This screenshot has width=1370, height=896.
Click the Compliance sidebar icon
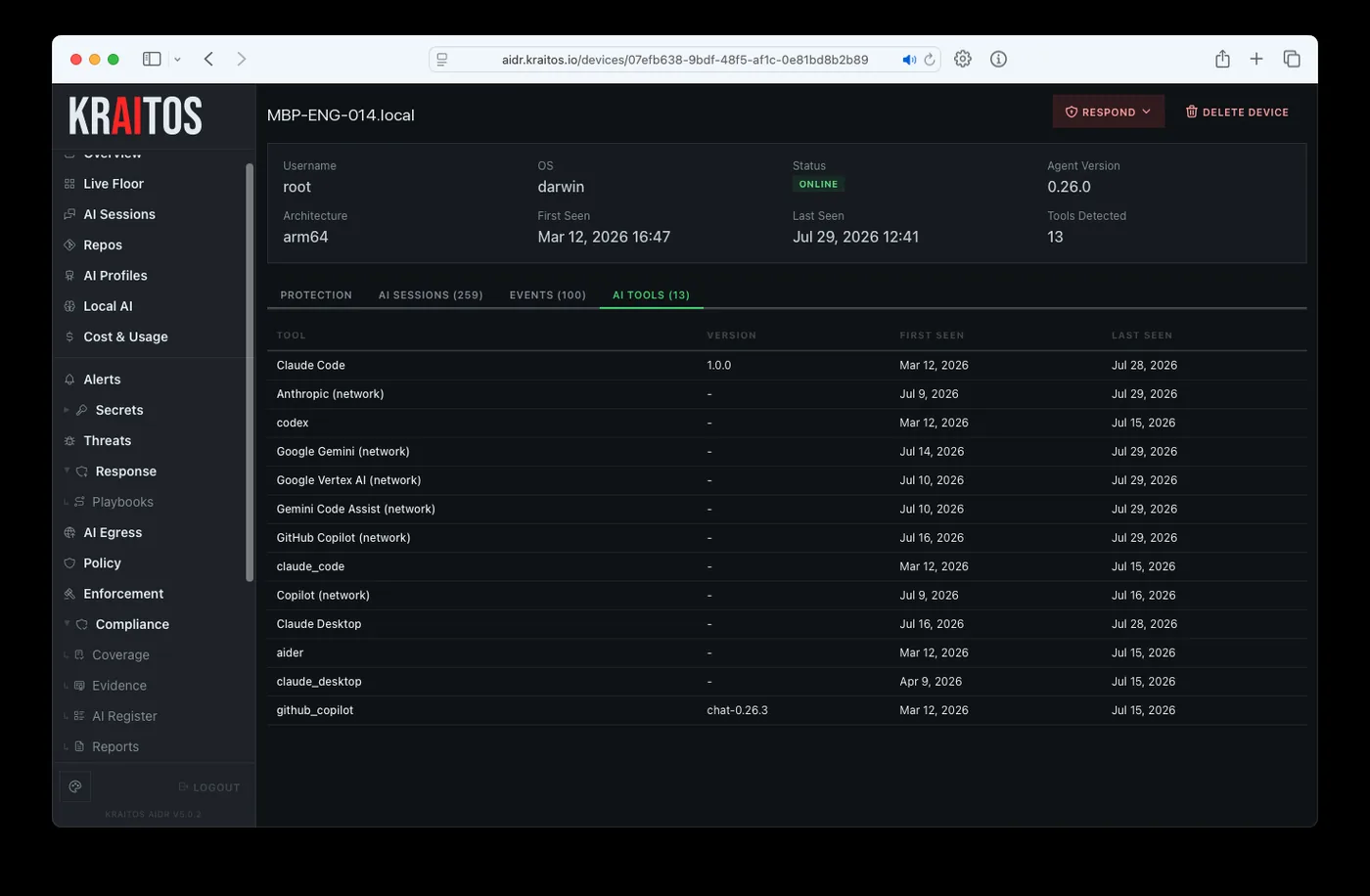(81, 624)
